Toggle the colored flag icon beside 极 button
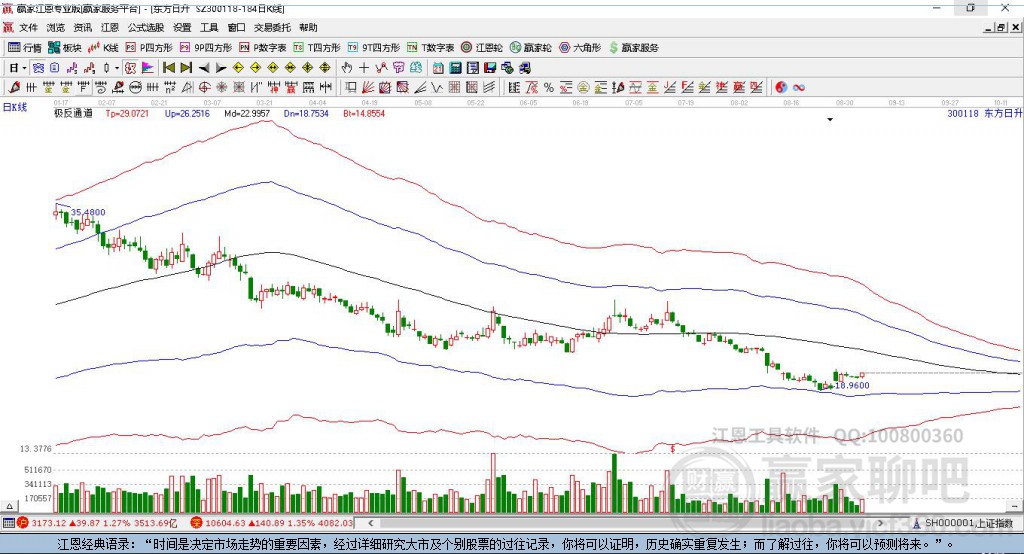The height and width of the screenshot is (554, 1024). [x=148, y=68]
